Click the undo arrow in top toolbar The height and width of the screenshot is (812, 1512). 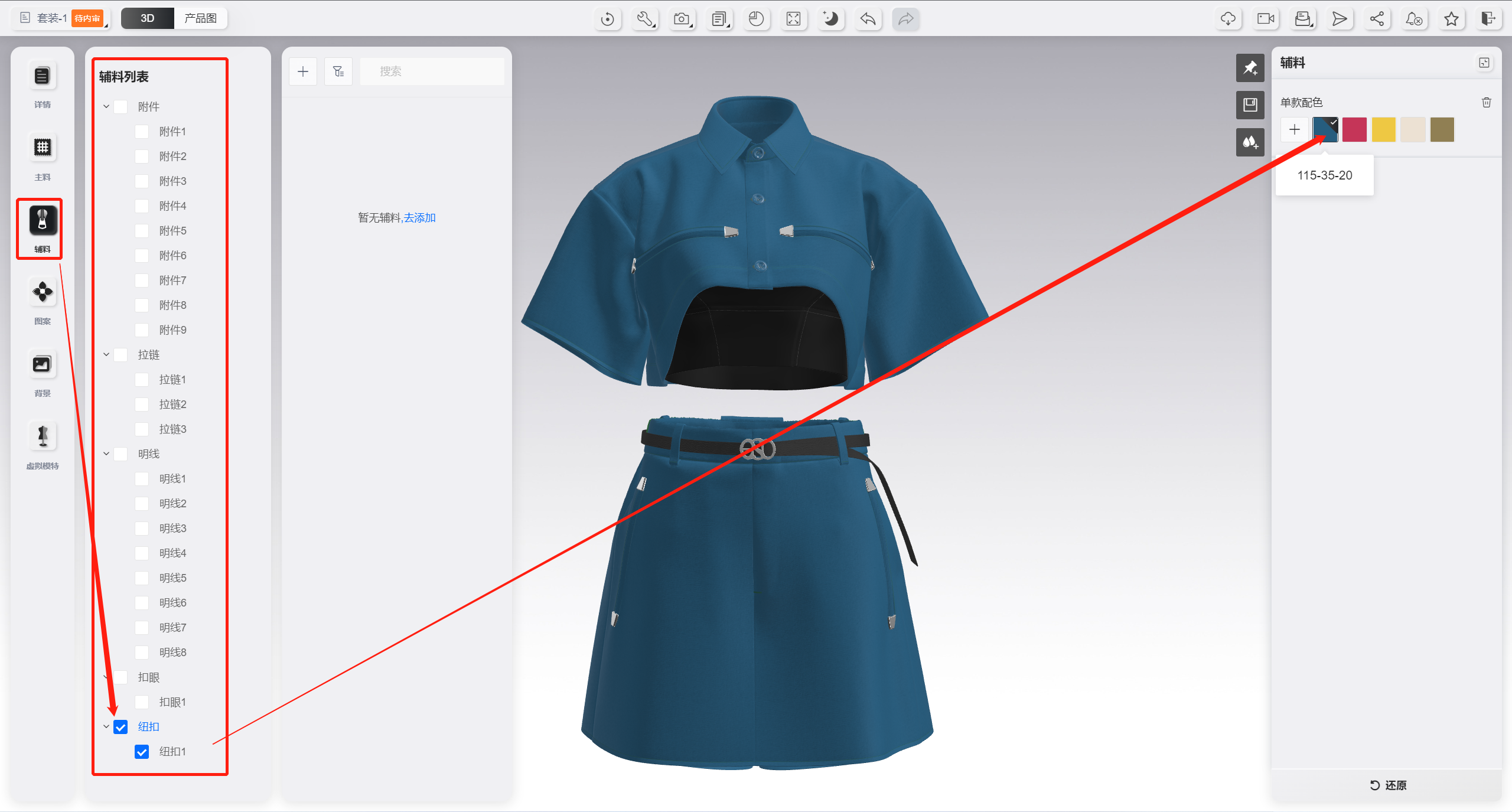tap(868, 19)
